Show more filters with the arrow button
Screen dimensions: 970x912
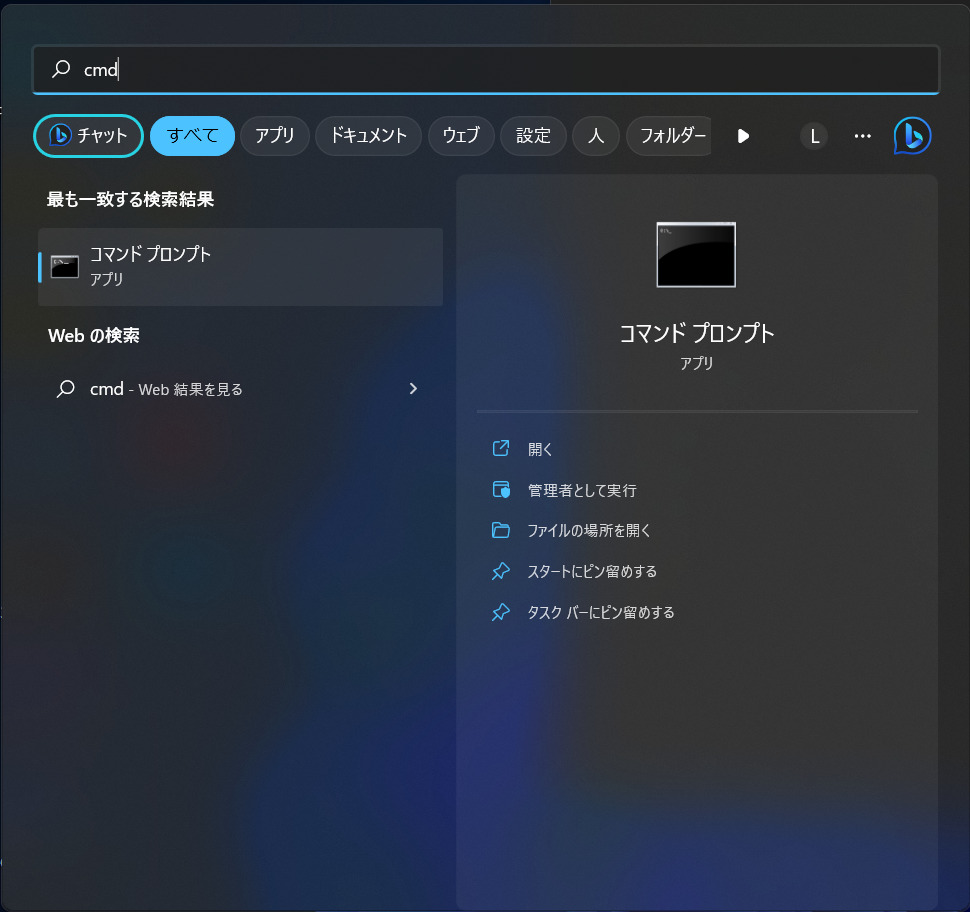pos(744,136)
